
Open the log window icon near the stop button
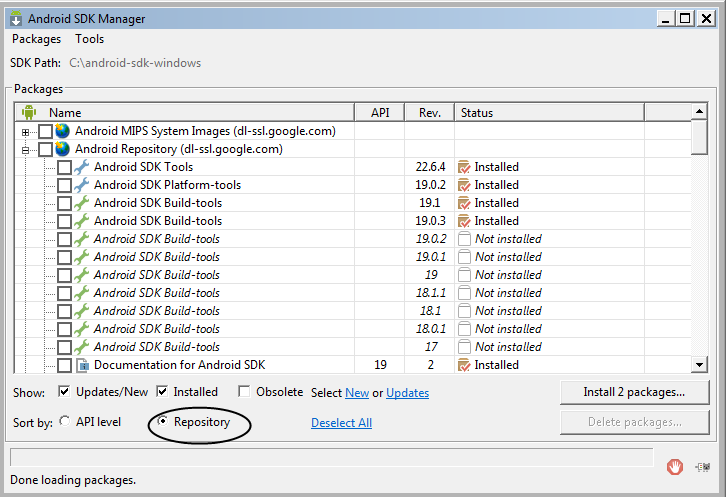coord(703,467)
